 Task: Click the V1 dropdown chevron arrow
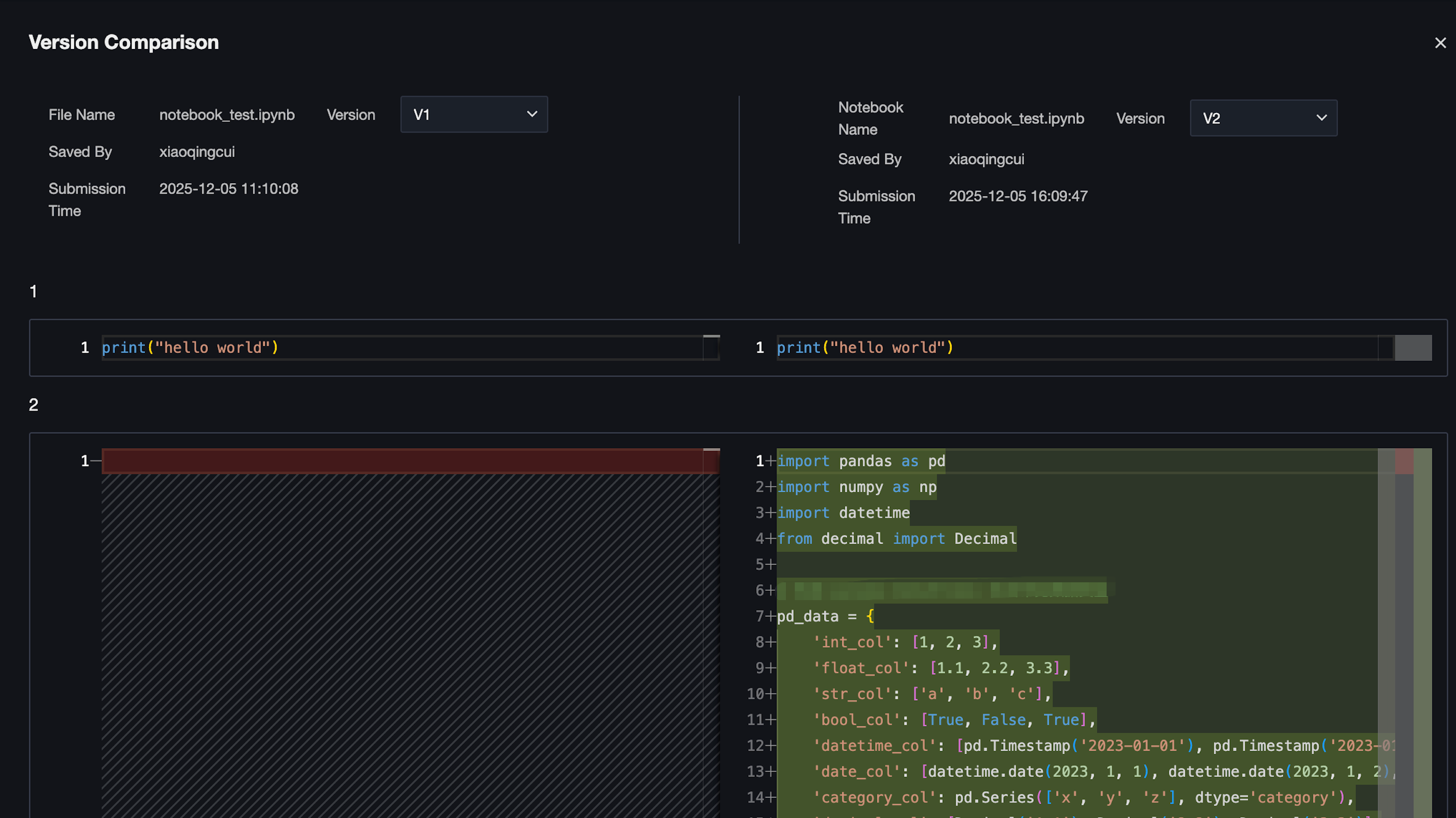[532, 114]
